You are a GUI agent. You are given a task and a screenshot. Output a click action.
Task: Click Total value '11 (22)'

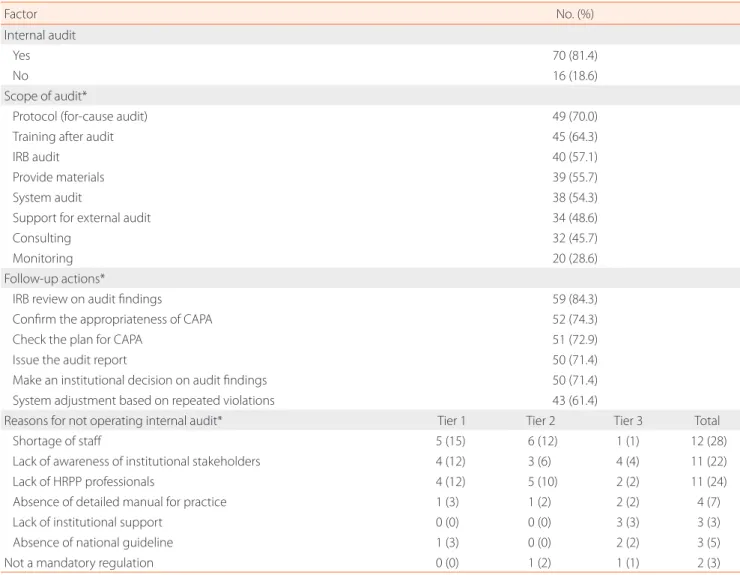tap(709, 462)
